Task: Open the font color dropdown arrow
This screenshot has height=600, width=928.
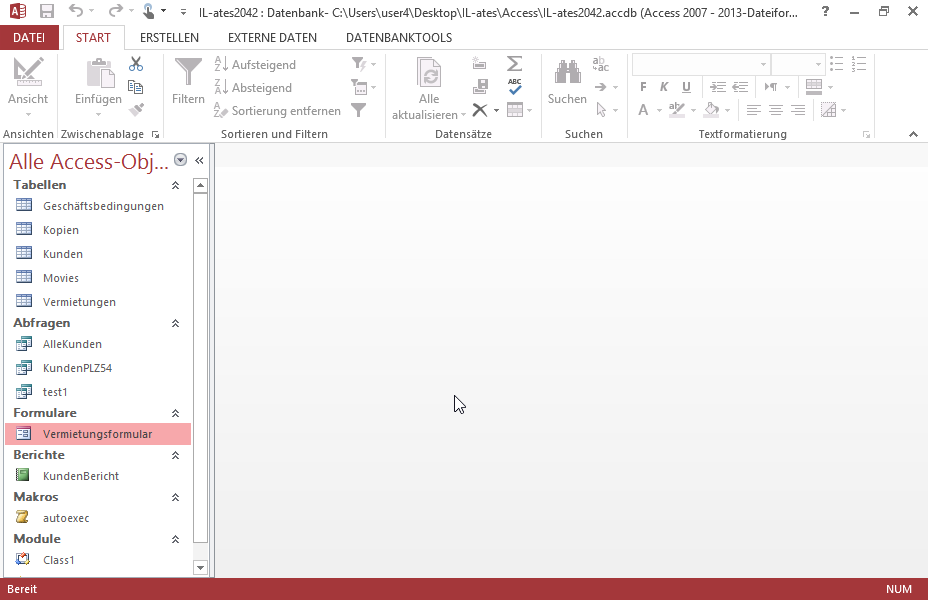Action: [x=659, y=111]
